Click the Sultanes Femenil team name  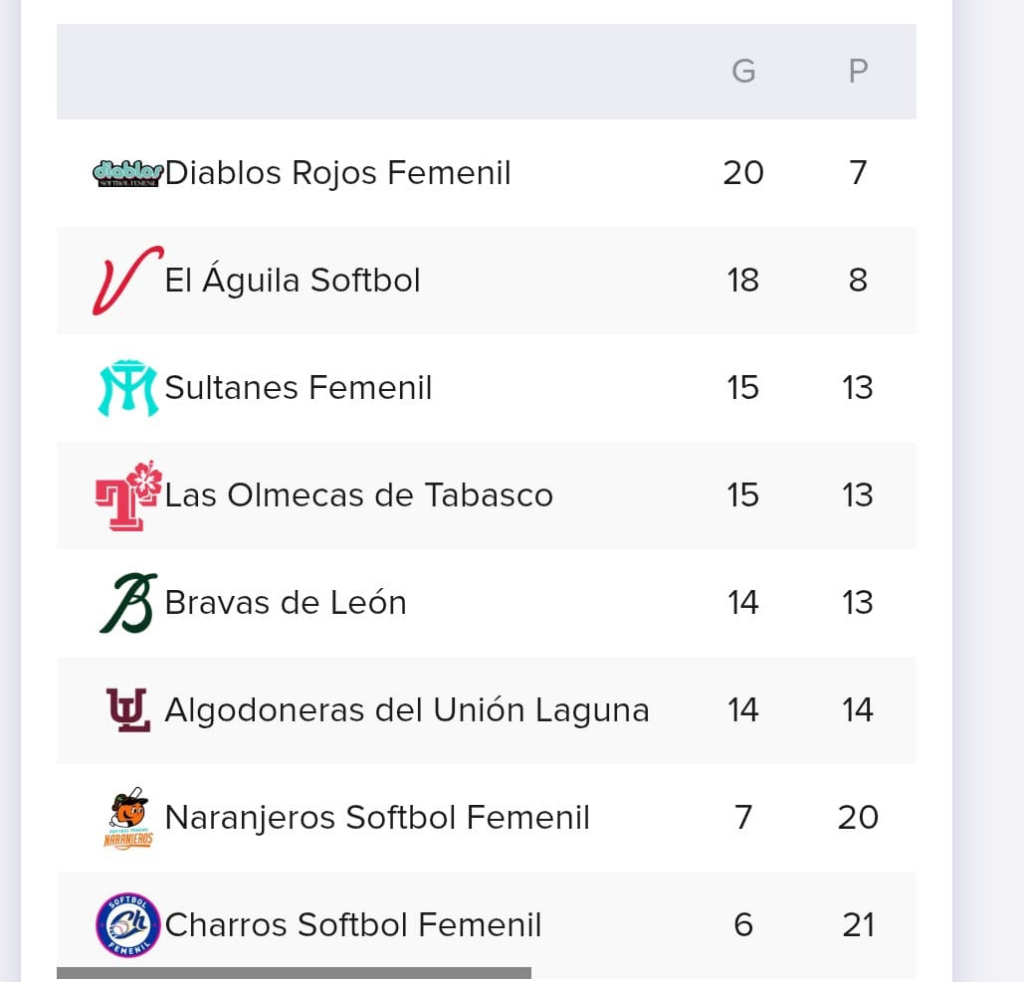298,387
